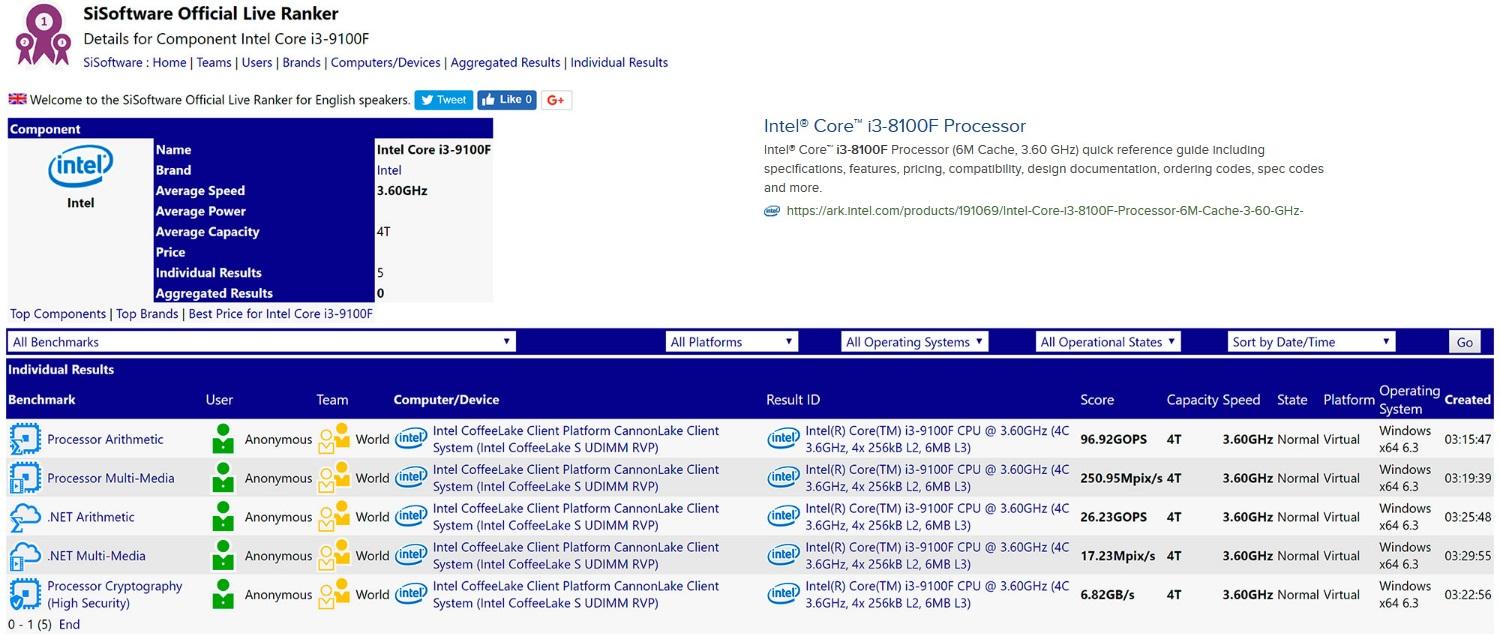
Task: Click Intel result icon in Processor Cryptography row
Action: [x=784, y=594]
